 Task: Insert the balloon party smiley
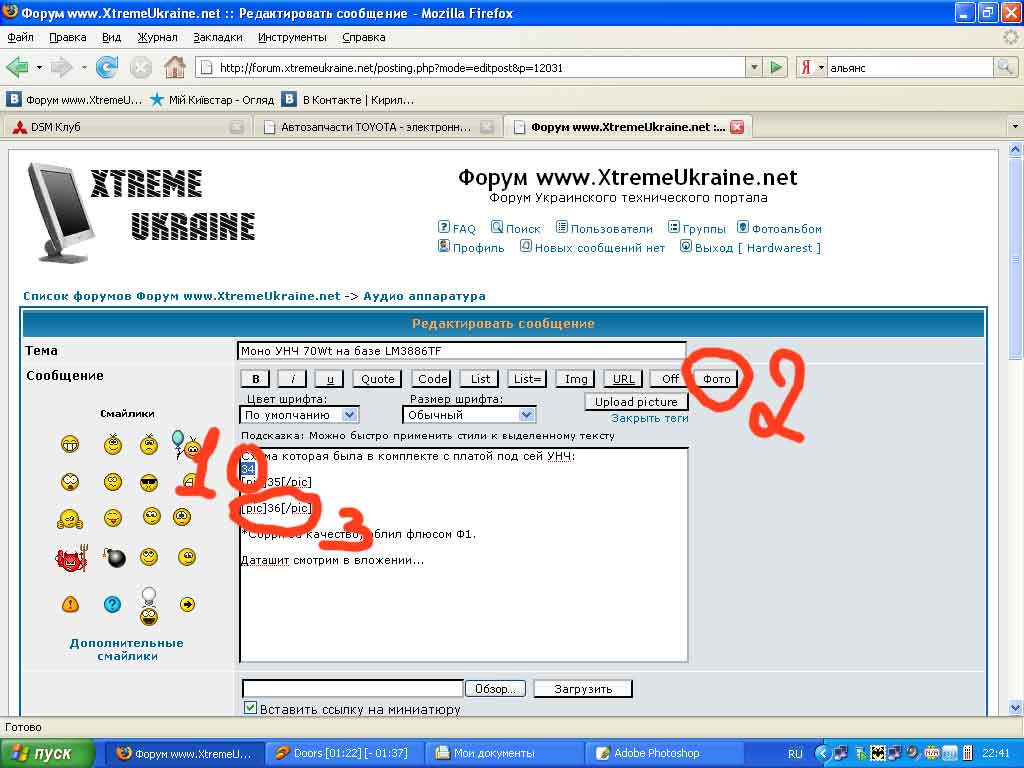[185, 444]
